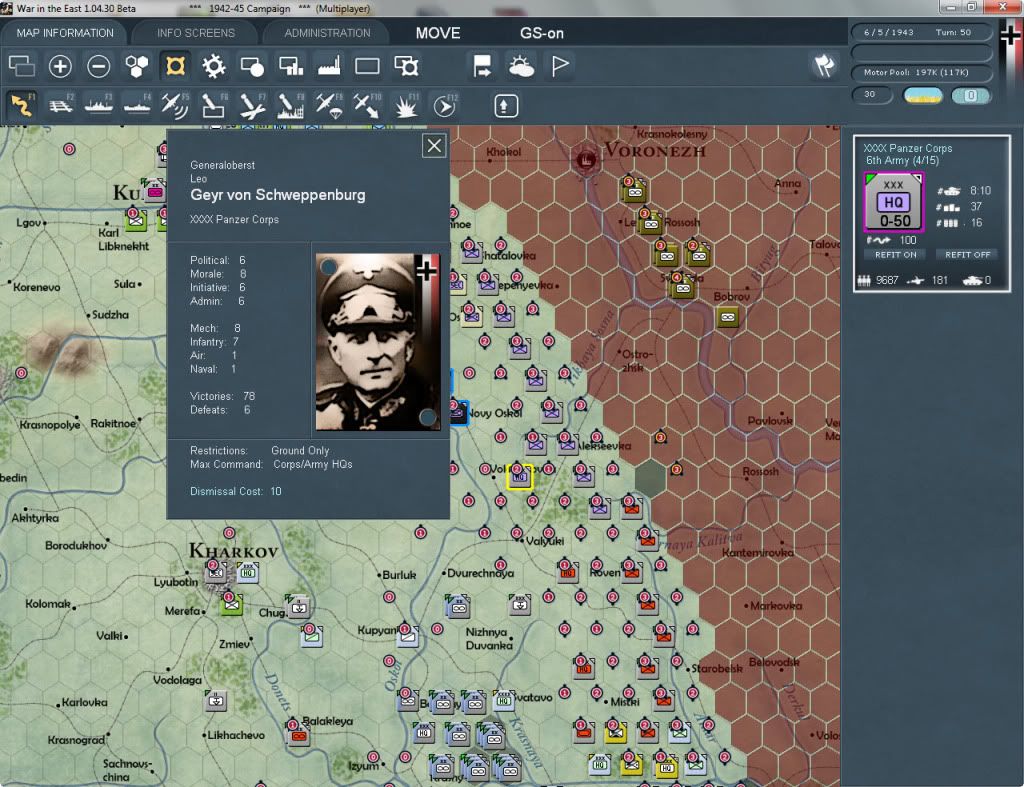Select the Move mode F1 icon

click(22, 105)
